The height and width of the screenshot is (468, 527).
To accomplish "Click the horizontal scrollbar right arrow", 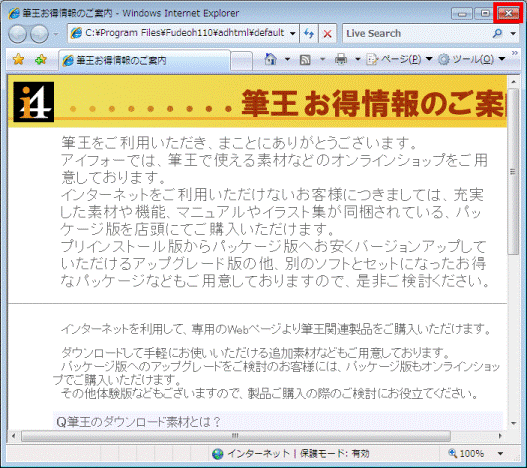I will [x=500, y=436].
